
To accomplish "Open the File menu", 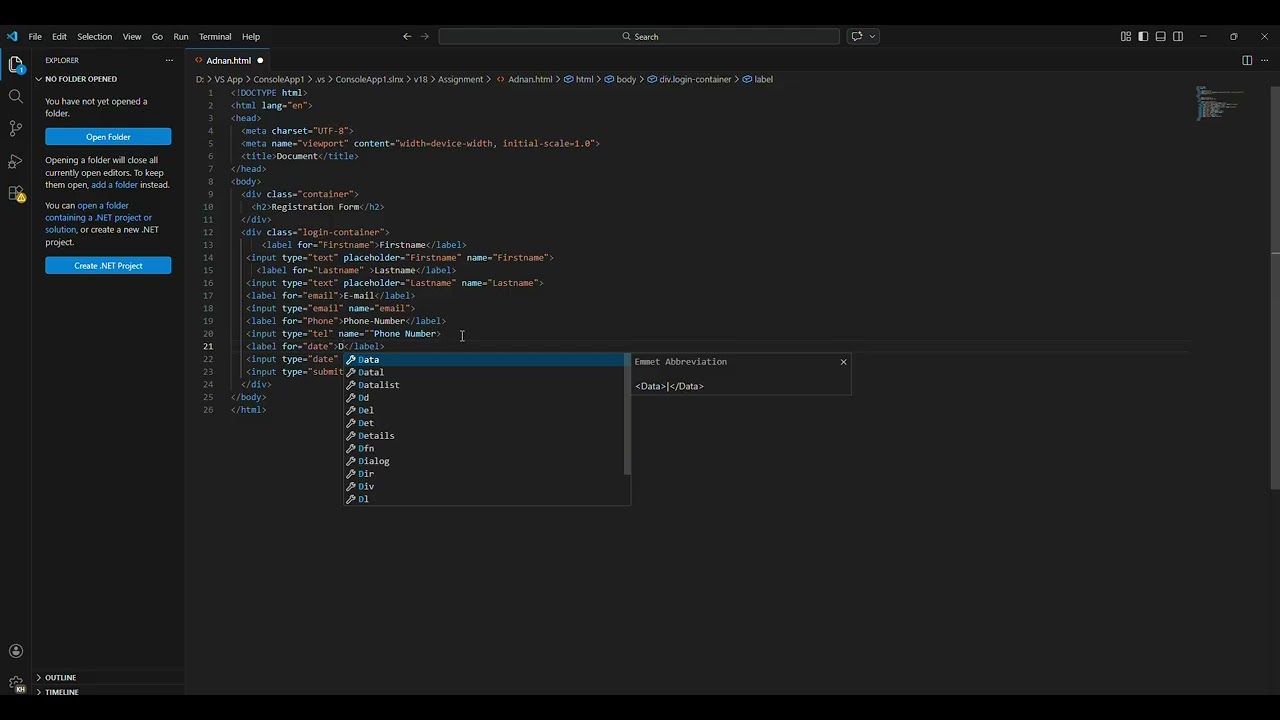I will pyautogui.click(x=35, y=36).
